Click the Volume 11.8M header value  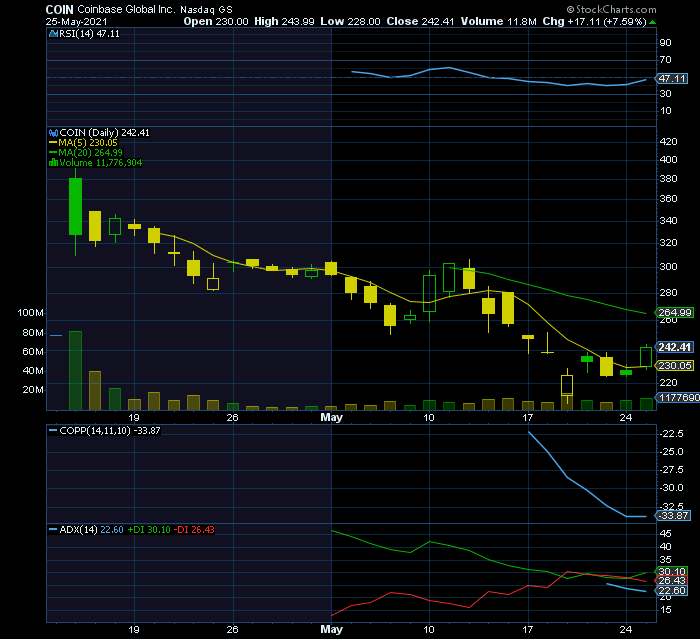[499, 21]
